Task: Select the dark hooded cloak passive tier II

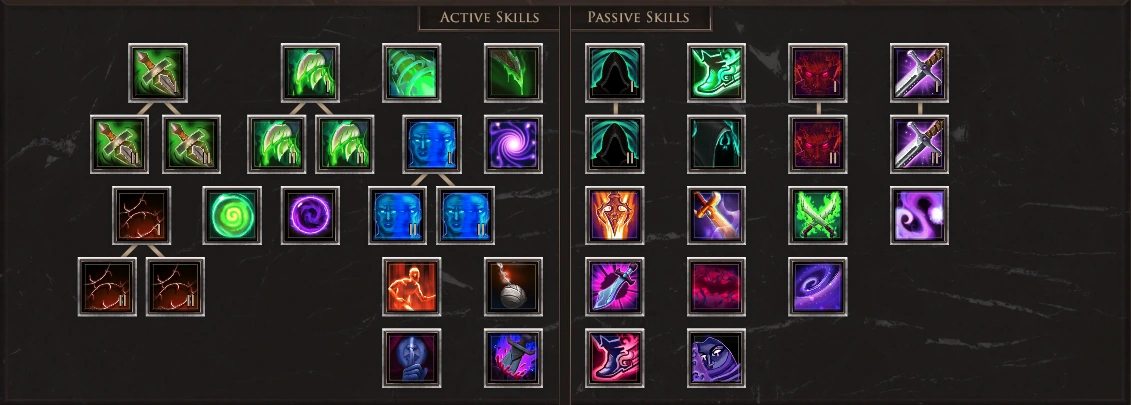Action: [615, 144]
